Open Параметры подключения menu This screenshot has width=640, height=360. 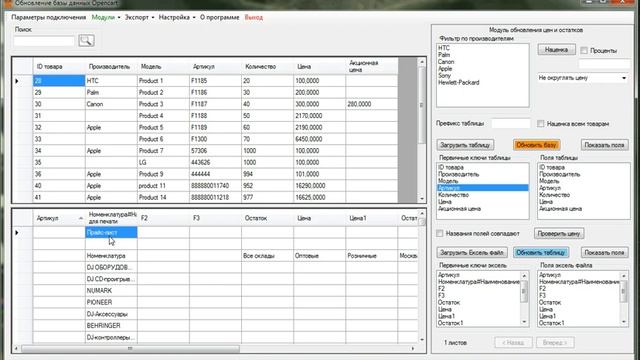point(49,18)
